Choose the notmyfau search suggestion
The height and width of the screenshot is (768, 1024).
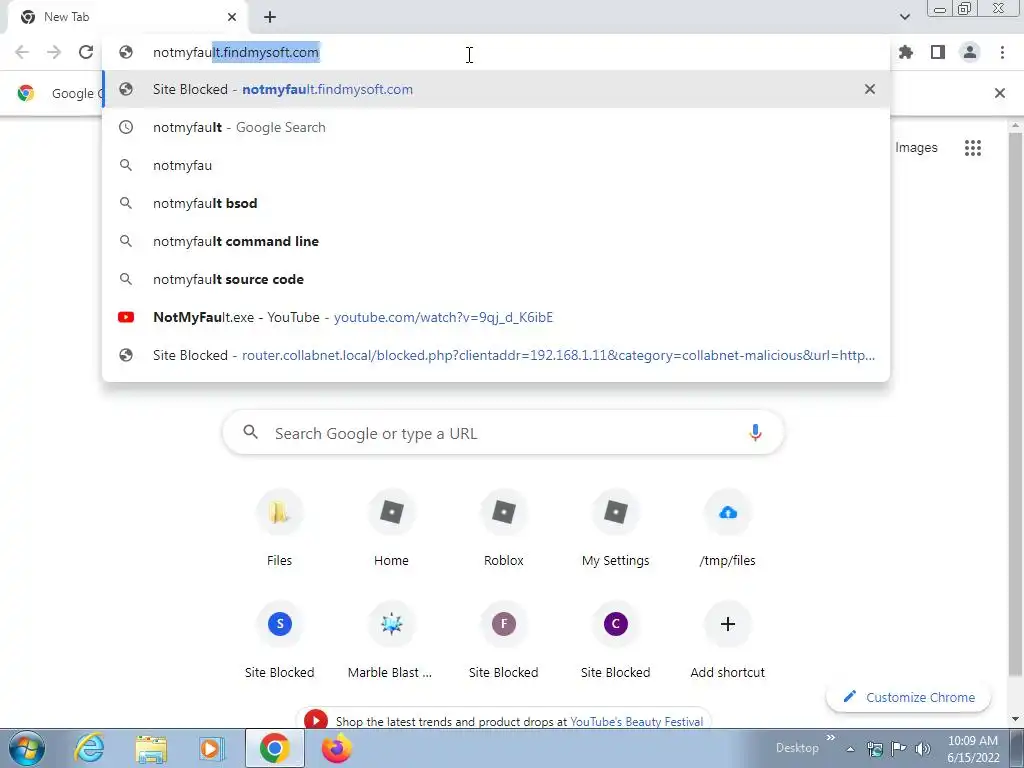tap(496, 165)
